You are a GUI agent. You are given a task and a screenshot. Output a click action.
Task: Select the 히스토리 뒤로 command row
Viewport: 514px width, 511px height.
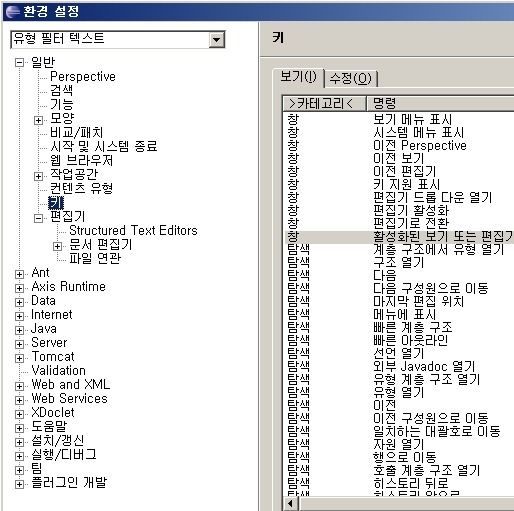(x=399, y=483)
